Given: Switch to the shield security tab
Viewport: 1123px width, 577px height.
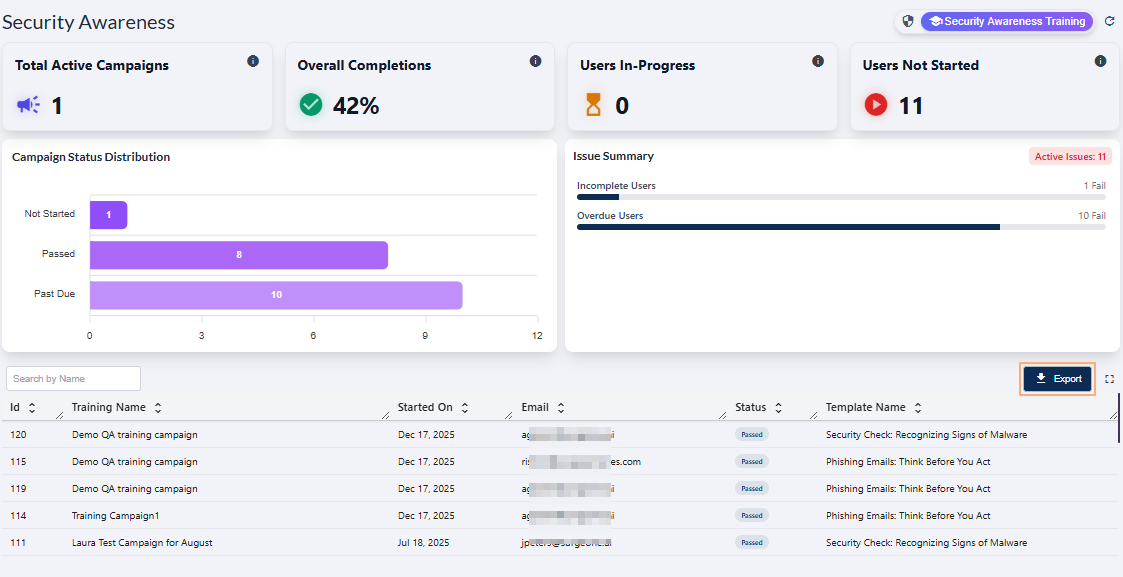Looking at the screenshot, I should click(908, 21).
